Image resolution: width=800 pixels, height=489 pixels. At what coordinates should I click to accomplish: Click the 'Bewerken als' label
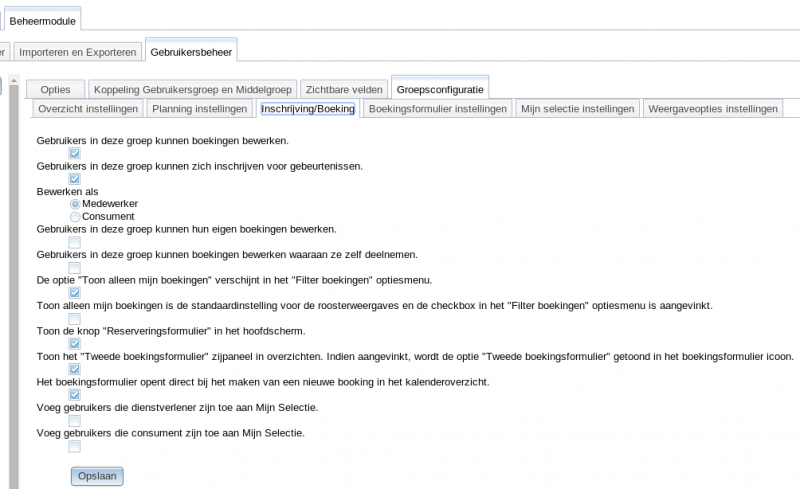tap(67, 191)
